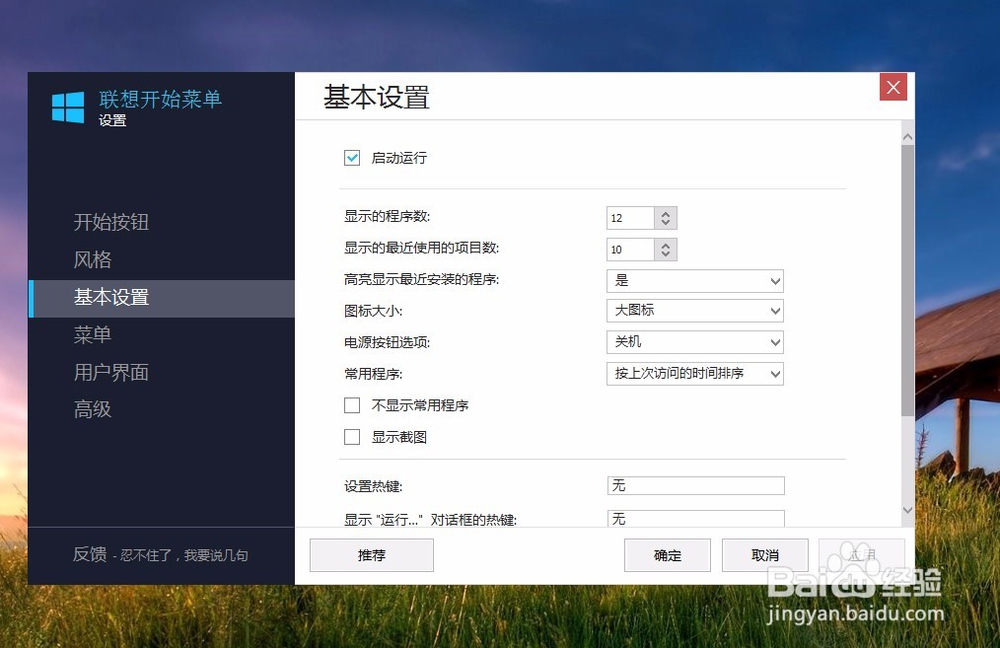1000x648 pixels.
Task: Switch to the 开始按钮 section
Action: [111, 222]
